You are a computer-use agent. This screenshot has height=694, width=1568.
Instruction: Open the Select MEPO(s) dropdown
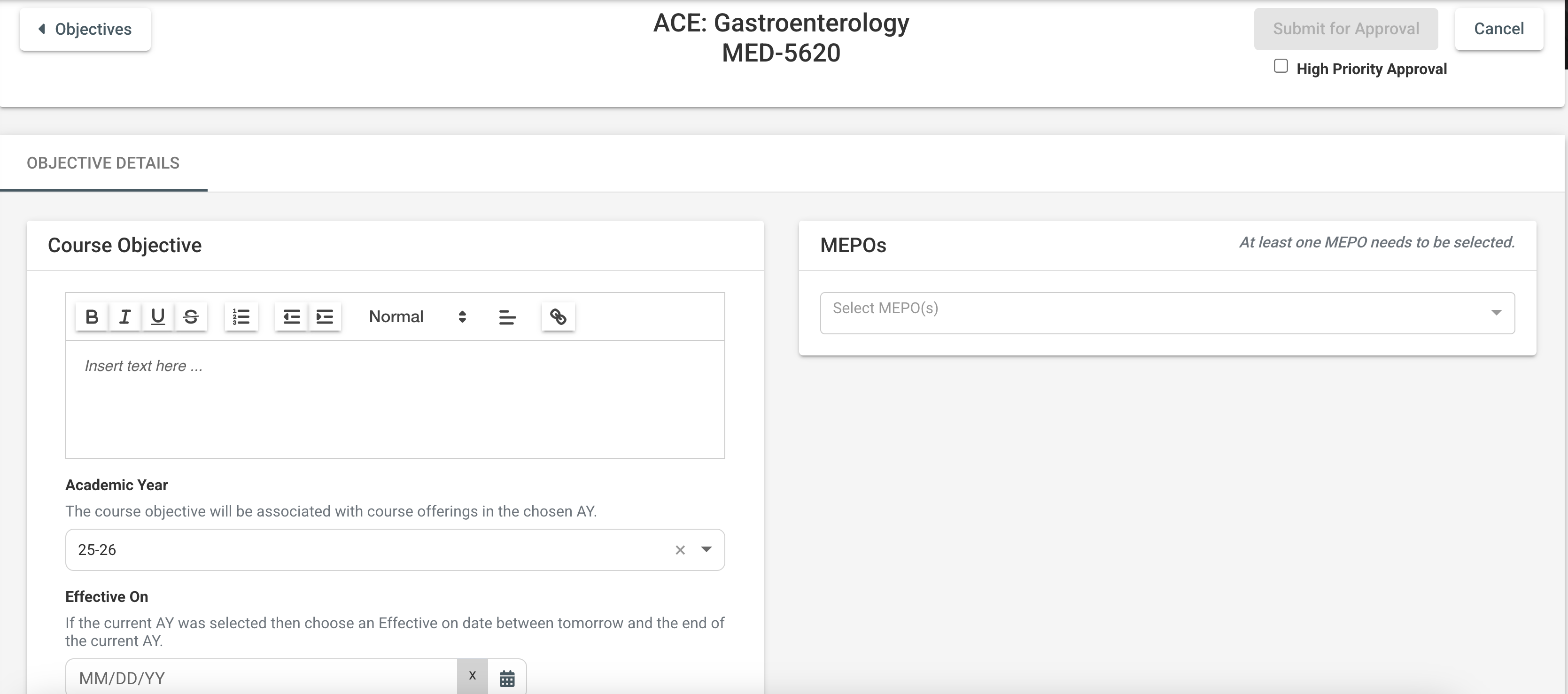point(1167,313)
